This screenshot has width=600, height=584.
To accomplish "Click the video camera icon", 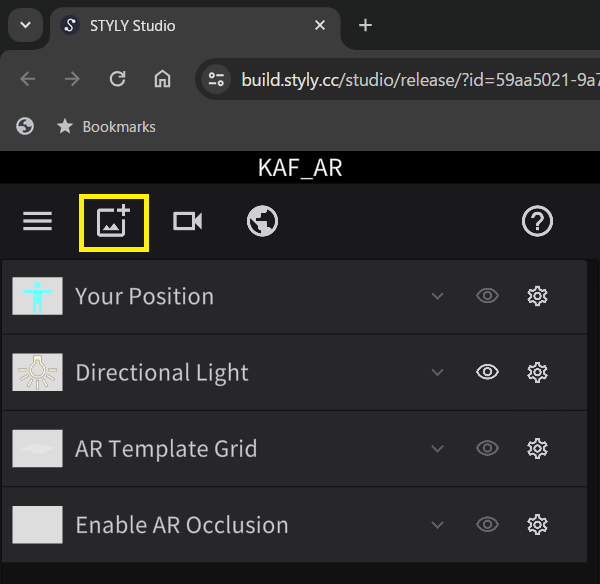I will (x=187, y=221).
